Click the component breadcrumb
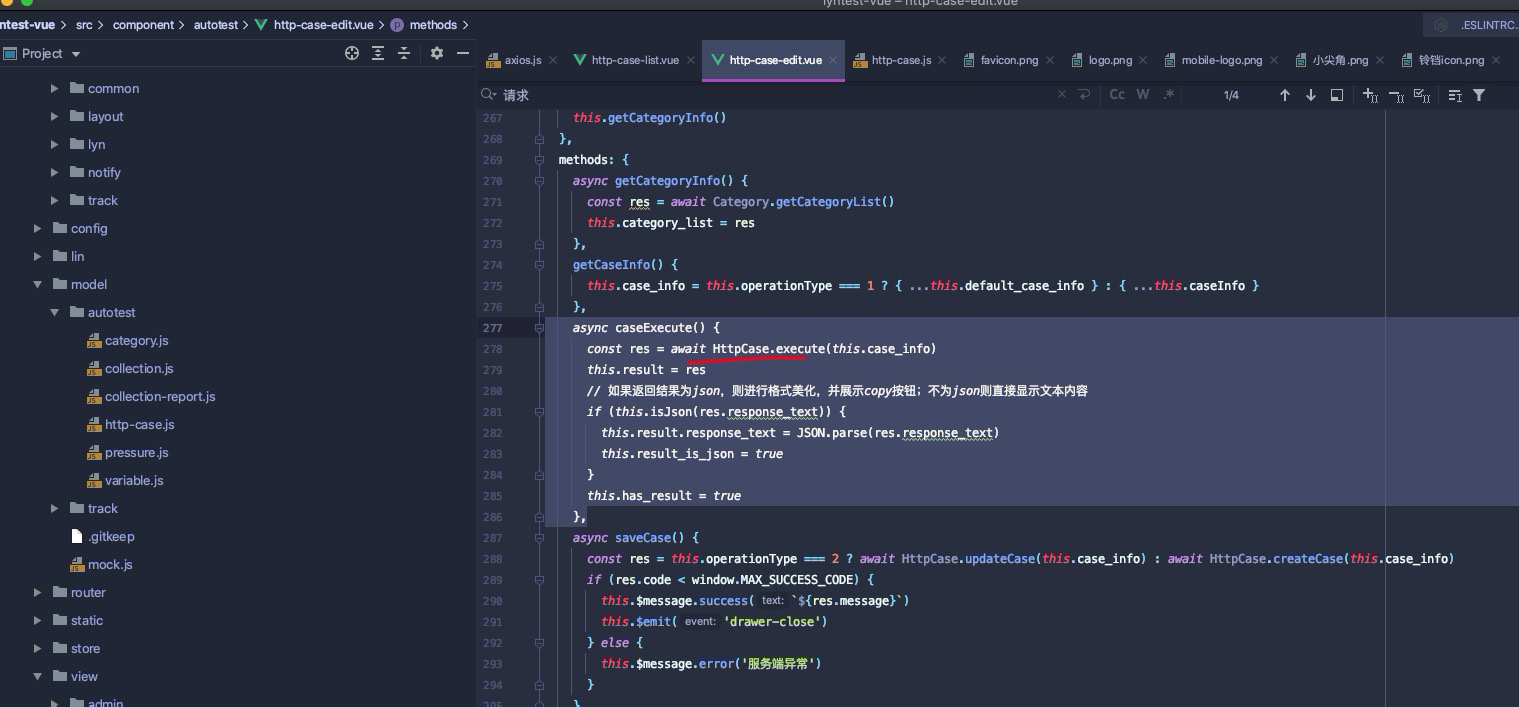The width and height of the screenshot is (1519, 707). pos(143,25)
